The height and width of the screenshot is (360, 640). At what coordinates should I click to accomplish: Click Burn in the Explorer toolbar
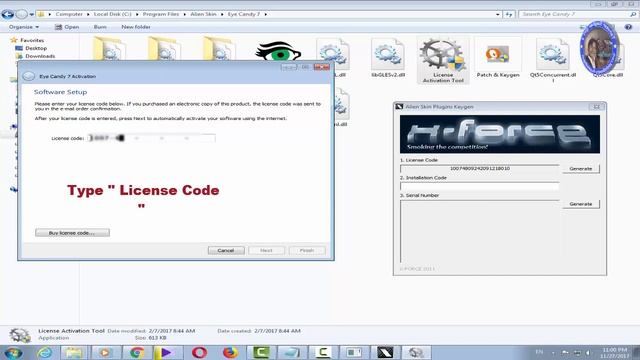point(100,27)
